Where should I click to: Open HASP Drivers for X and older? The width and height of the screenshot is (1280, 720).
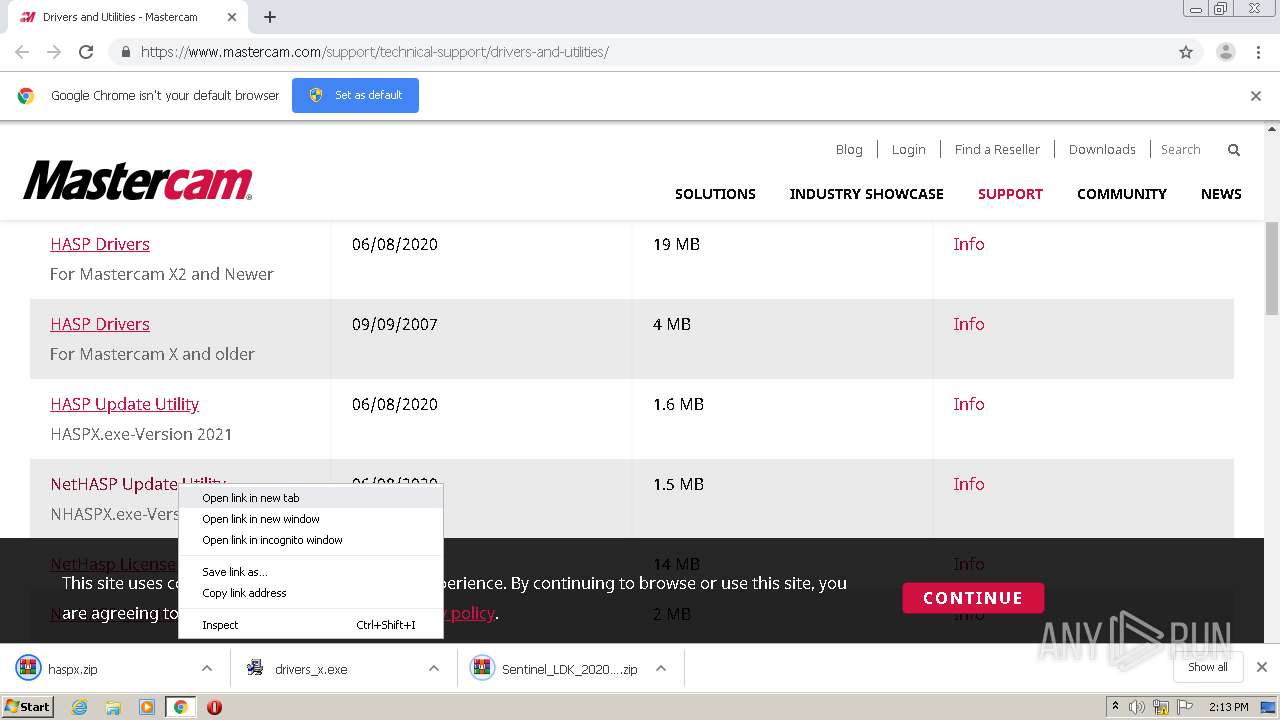click(100, 324)
